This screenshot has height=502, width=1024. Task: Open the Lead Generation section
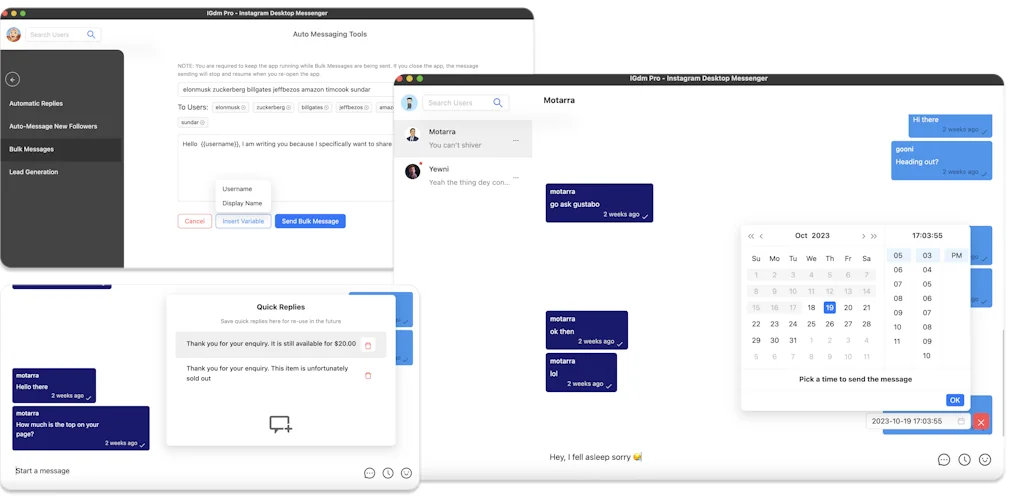pyautogui.click(x=33, y=172)
